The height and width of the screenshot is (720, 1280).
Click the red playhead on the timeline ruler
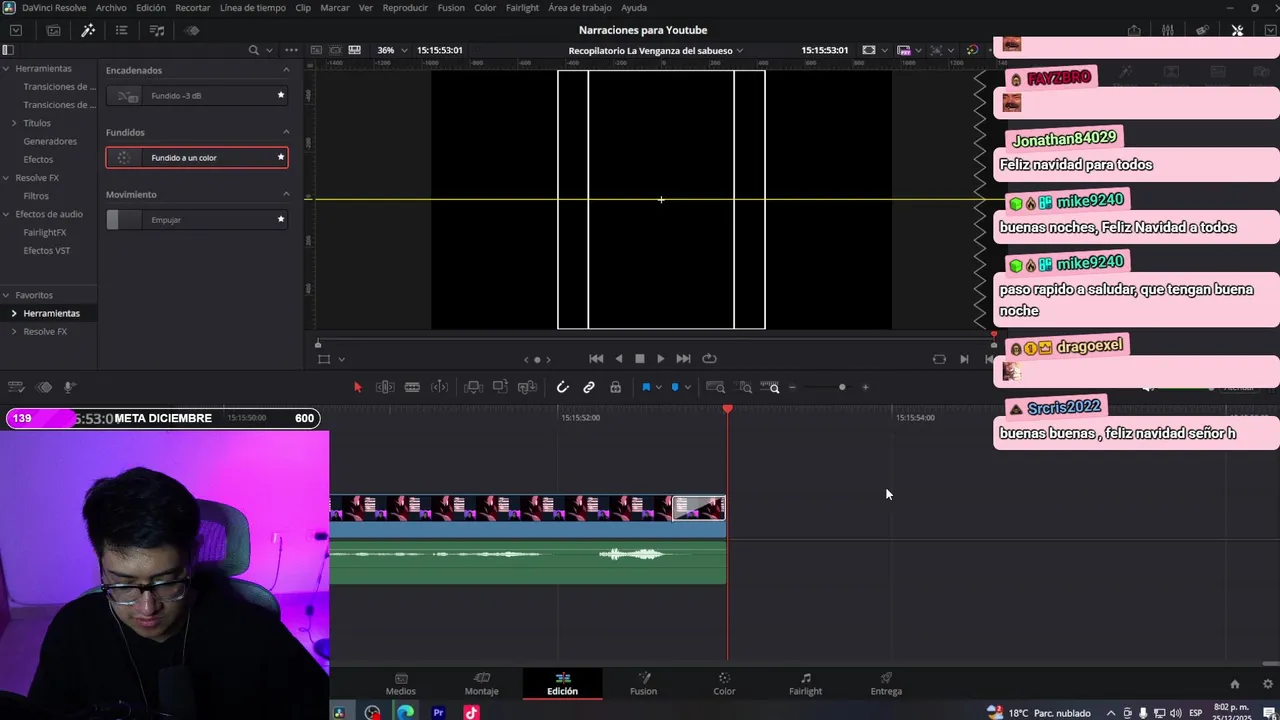coord(727,409)
